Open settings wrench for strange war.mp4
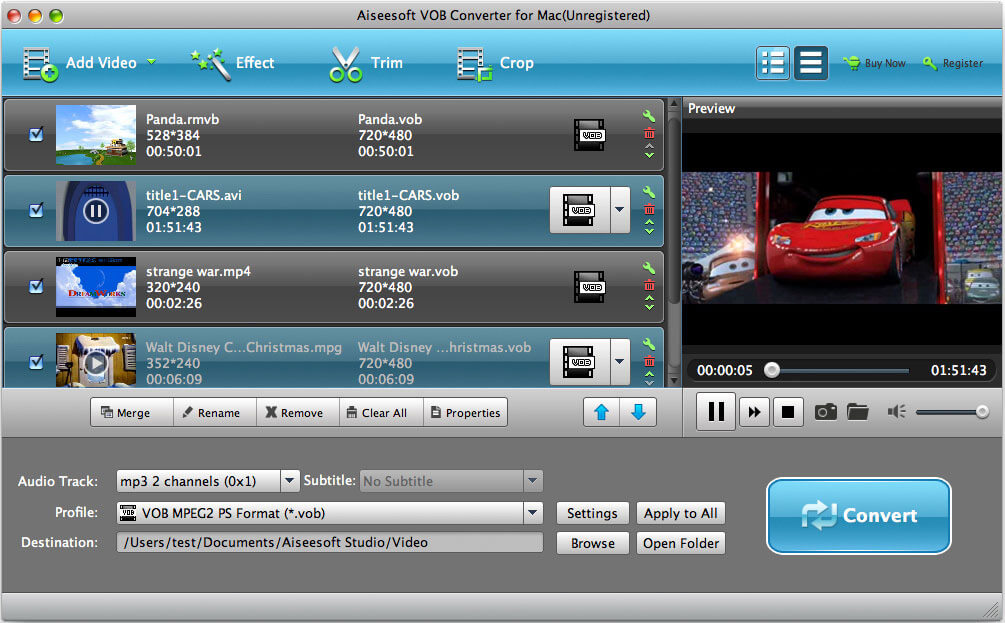This screenshot has height=623, width=1005. tap(649, 268)
